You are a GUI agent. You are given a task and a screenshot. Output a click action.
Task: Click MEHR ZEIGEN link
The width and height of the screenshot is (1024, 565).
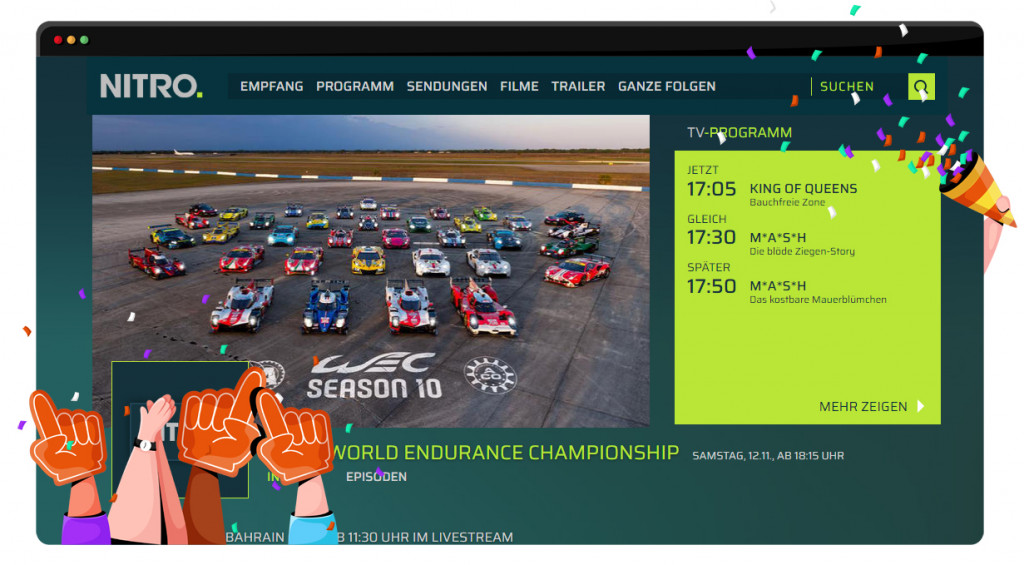863,406
